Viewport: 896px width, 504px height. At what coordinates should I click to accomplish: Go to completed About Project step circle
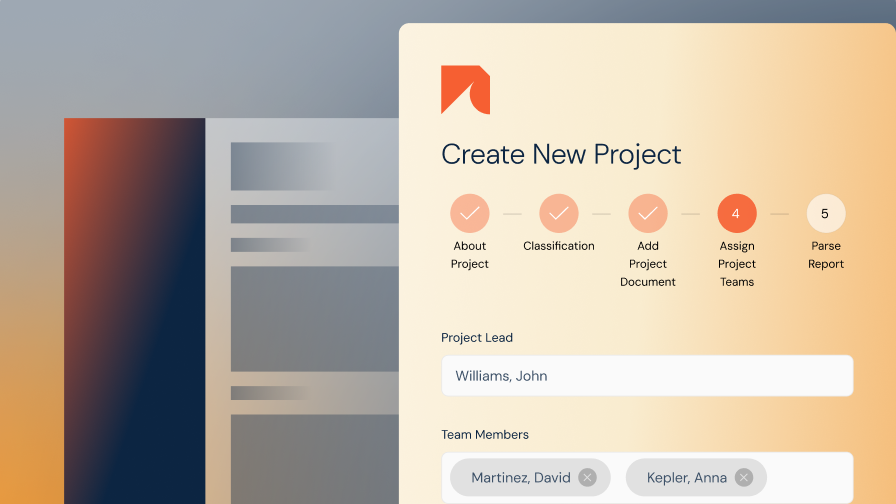point(470,213)
